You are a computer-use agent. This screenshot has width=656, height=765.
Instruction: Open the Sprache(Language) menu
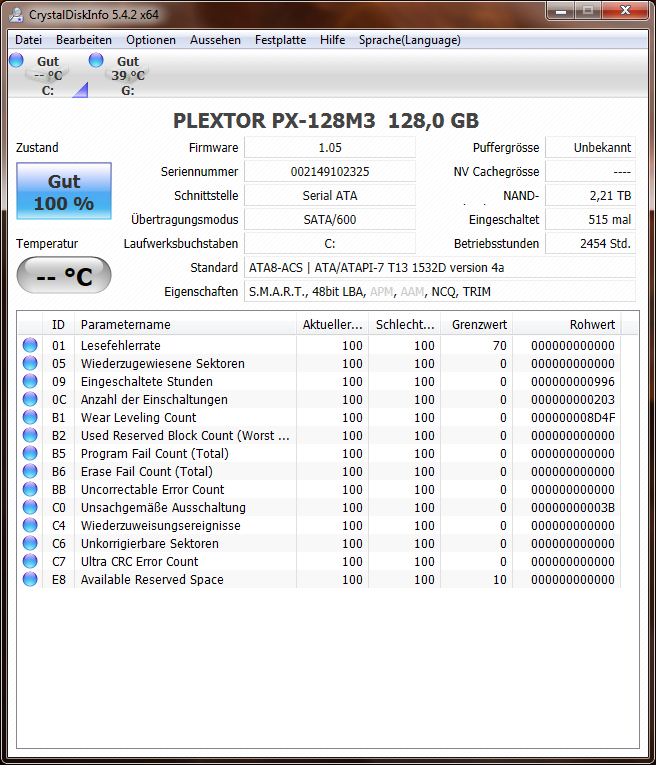click(x=410, y=40)
